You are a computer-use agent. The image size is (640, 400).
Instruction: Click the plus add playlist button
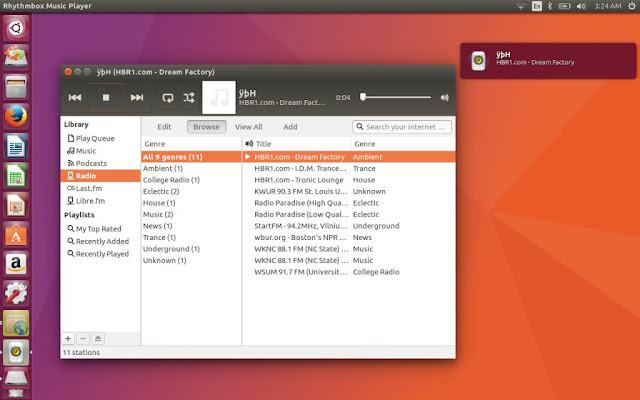(68, 338)
